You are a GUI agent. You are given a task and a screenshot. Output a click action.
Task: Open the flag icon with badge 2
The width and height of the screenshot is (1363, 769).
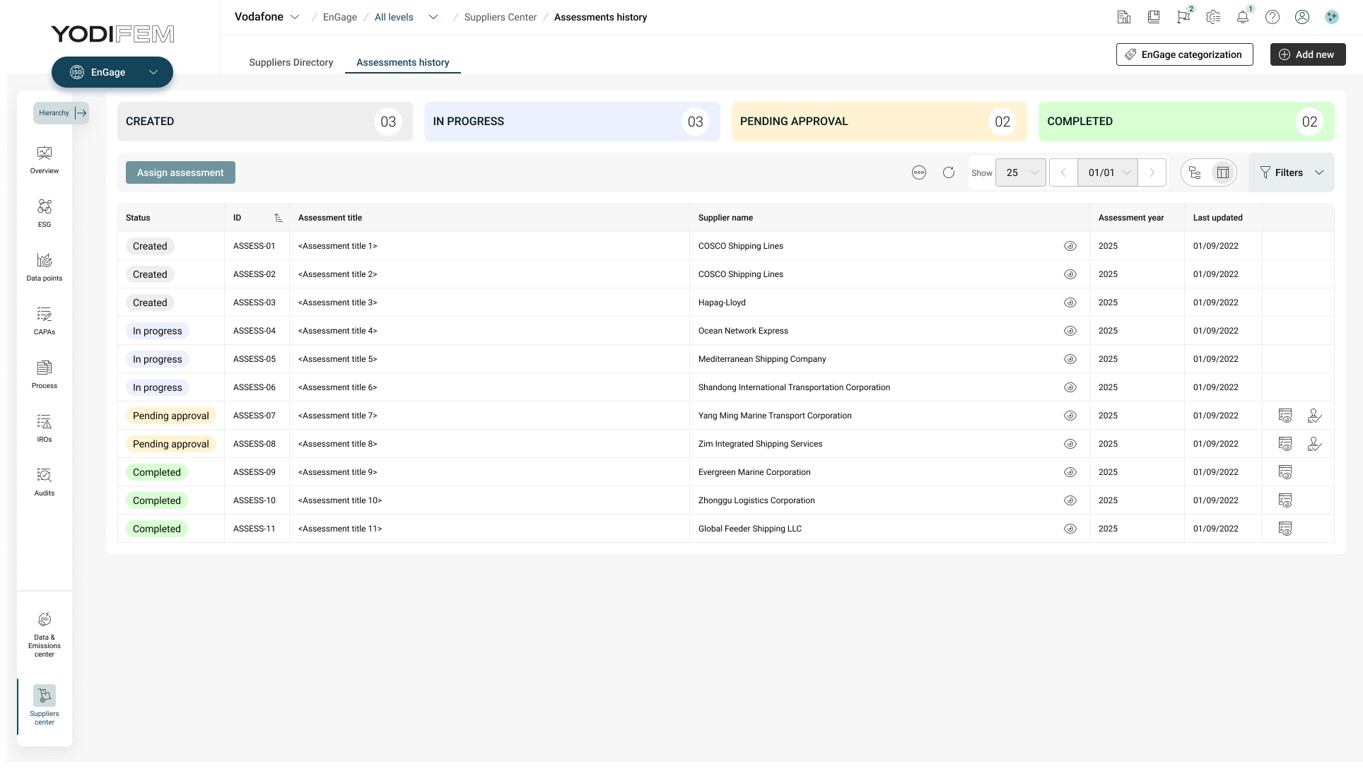pos(1184,16)
